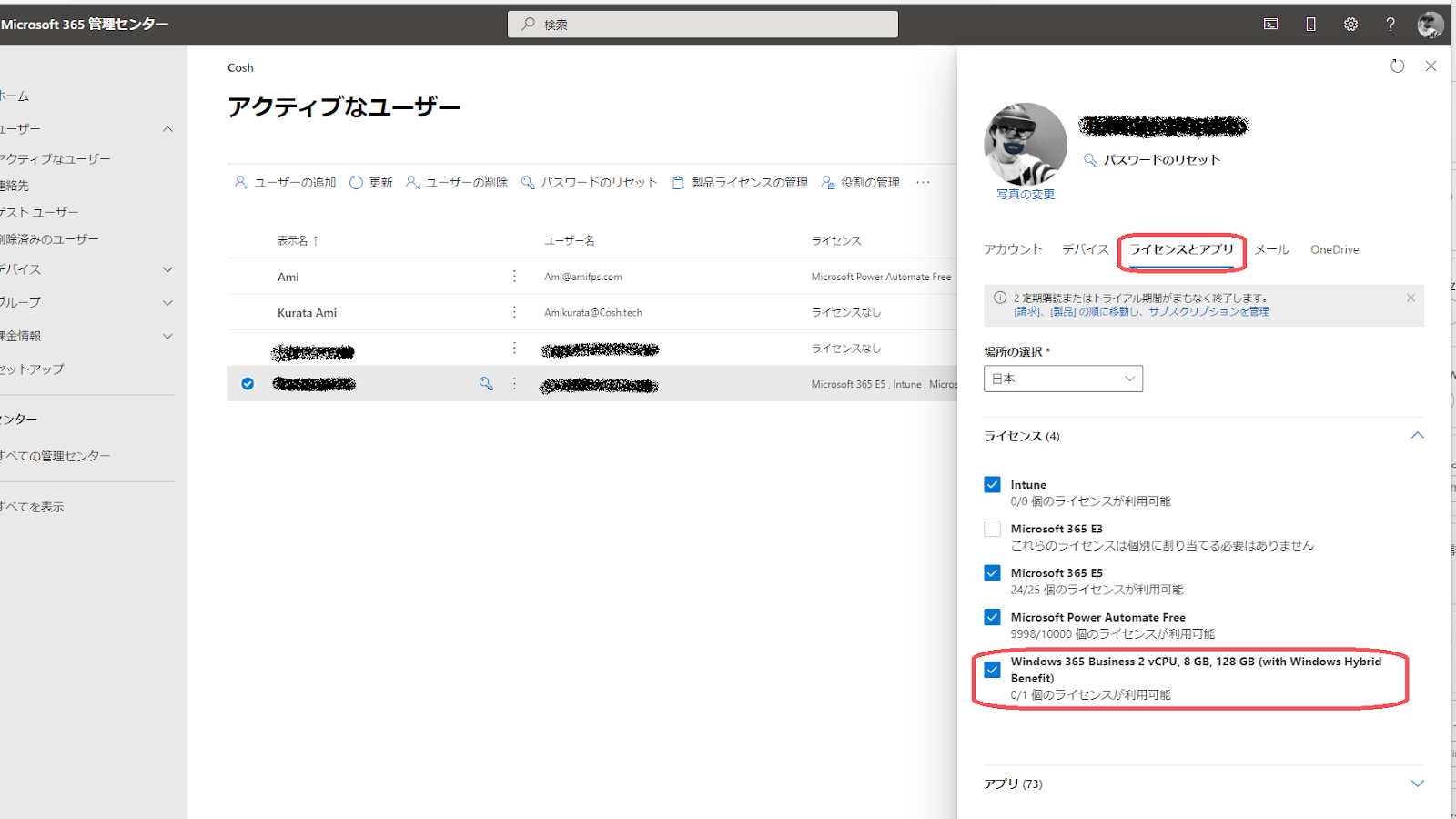Image resolution: width=1456 pixels, height=819 pixels.
Task: Switch to the デバイス tab in panel
Action: 1086,249
